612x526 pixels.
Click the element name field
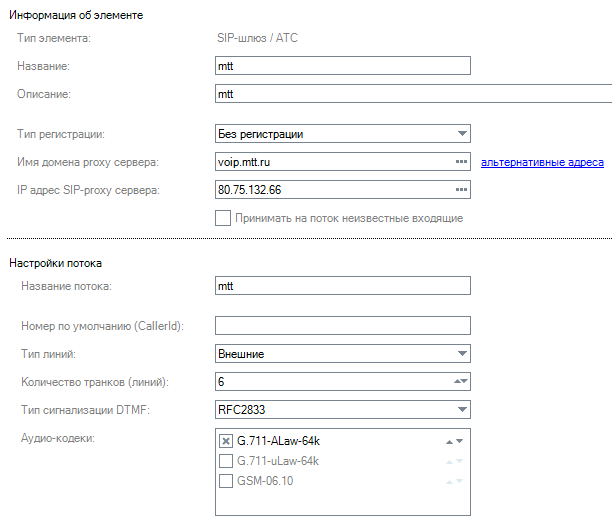point(343,66)
